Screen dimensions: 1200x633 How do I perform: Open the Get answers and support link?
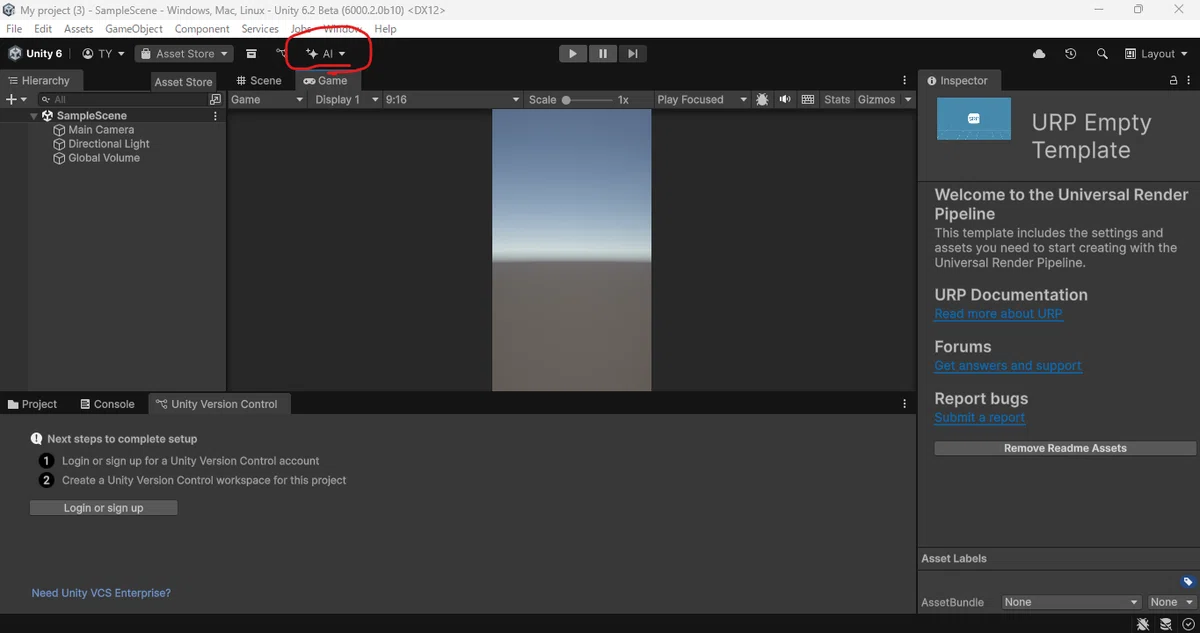pyautogui.click(x=1008, y=366)
